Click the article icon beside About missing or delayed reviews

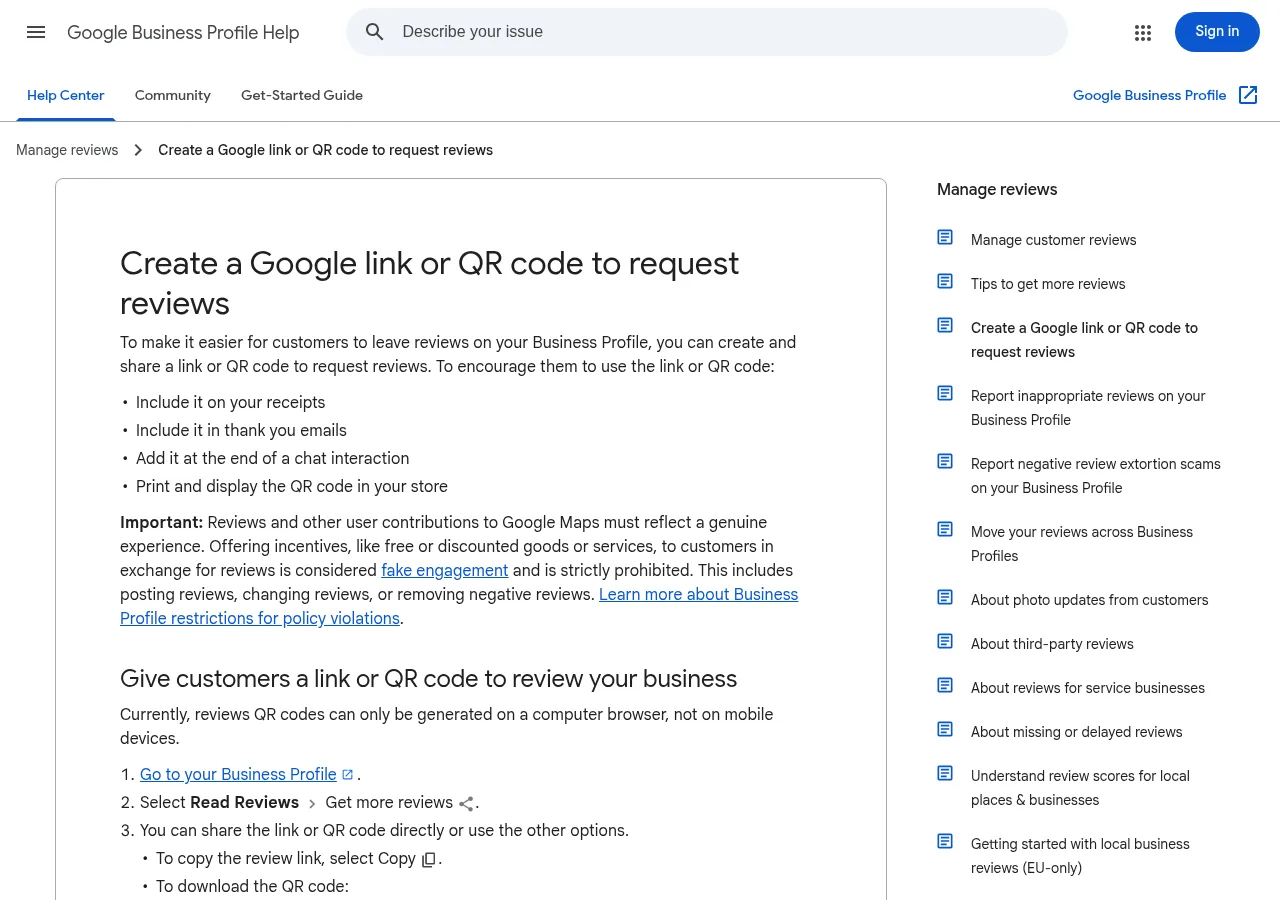(x=945, y=729)
